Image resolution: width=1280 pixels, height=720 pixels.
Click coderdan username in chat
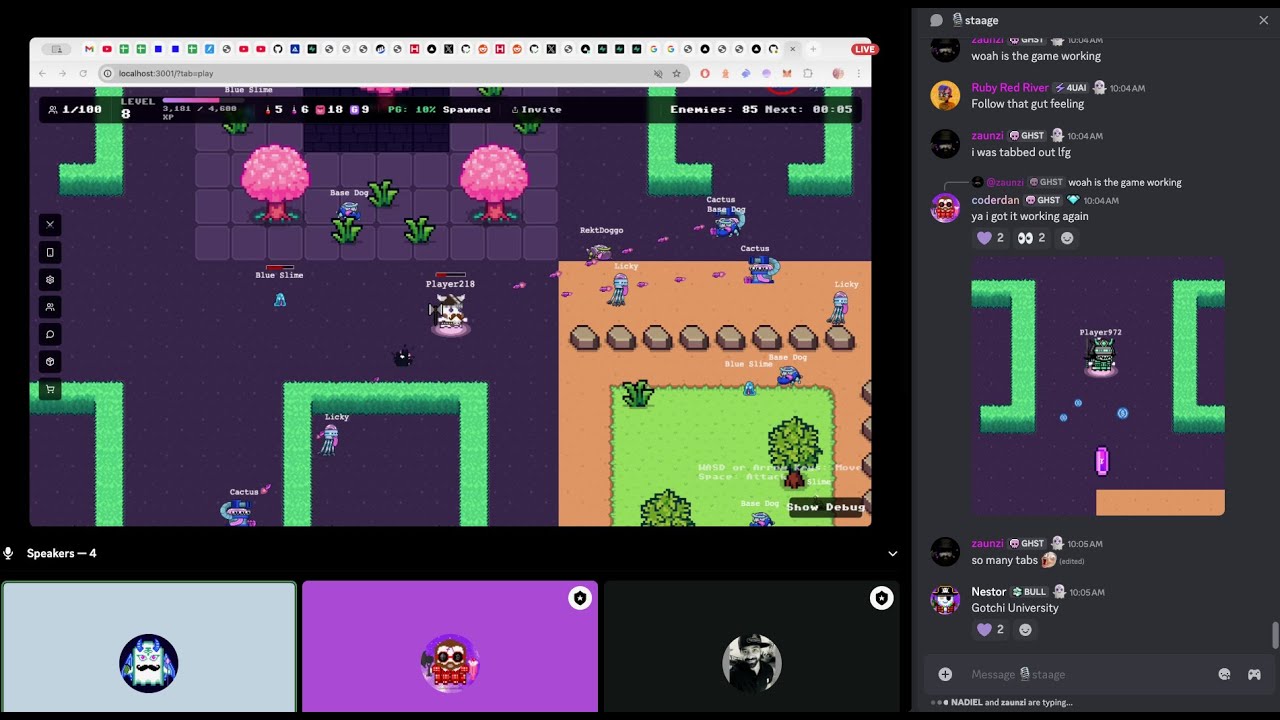pos(995,200)
